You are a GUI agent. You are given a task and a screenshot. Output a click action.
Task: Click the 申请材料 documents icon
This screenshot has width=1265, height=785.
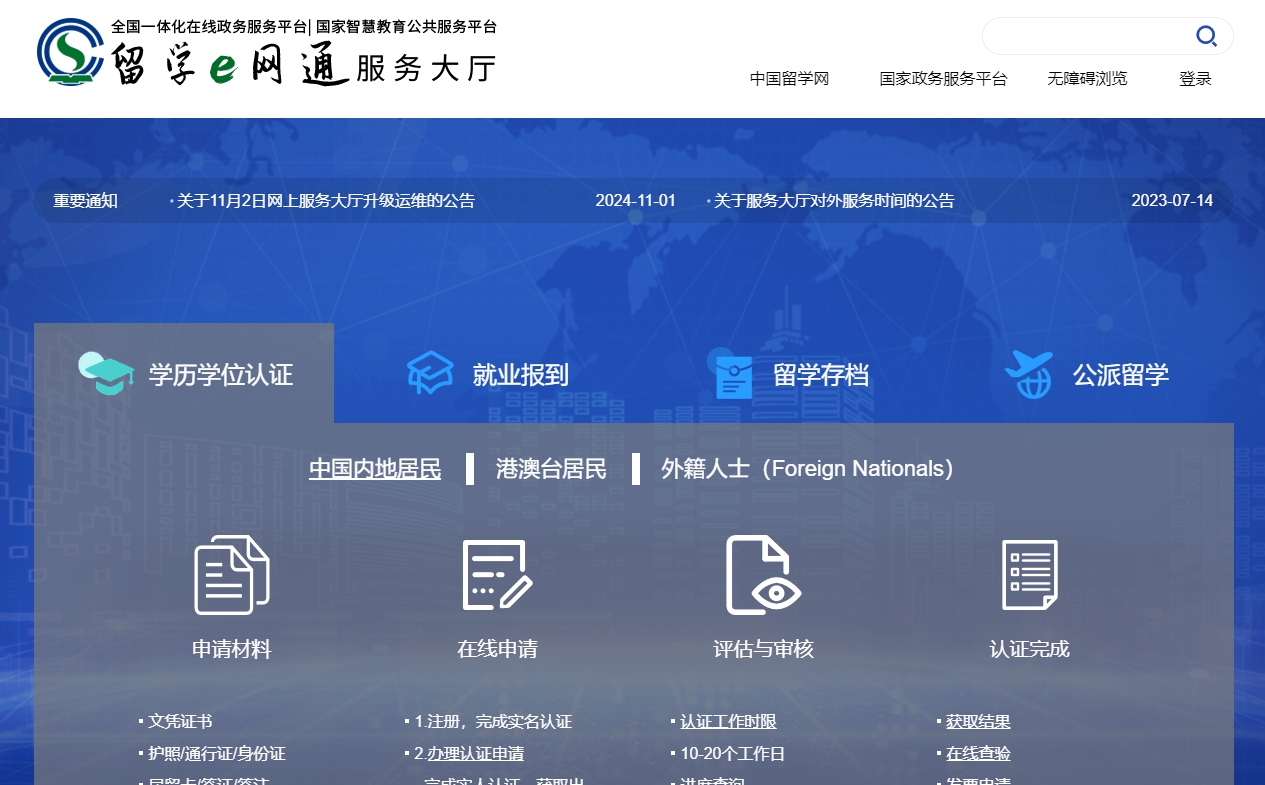[x=232, y=575]
